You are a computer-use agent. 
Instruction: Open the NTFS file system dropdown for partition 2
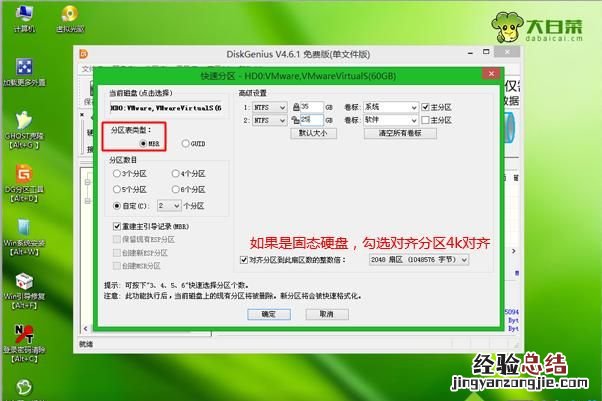point(270,120)
